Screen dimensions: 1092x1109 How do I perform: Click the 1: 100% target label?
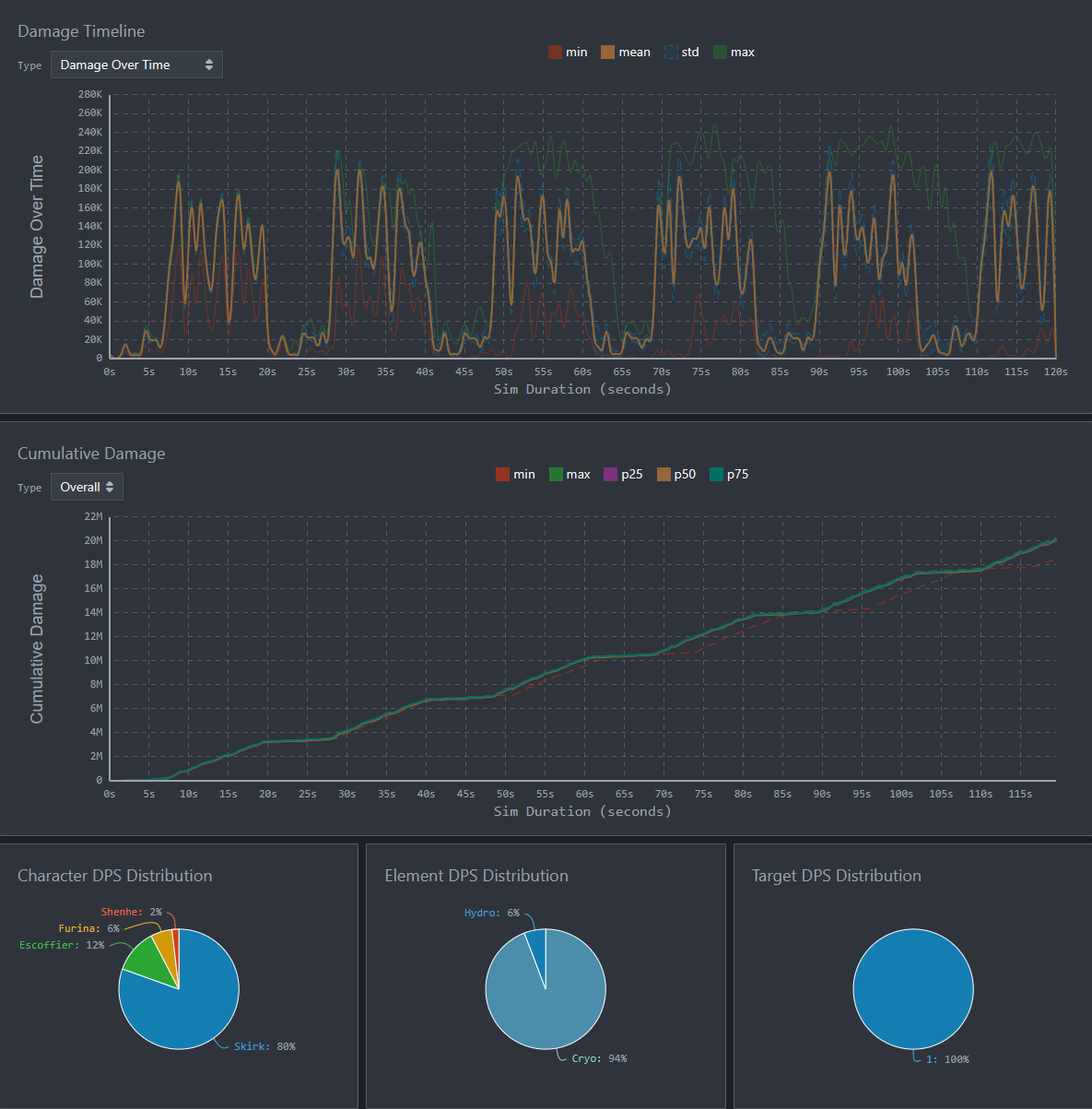point(947,1060)
